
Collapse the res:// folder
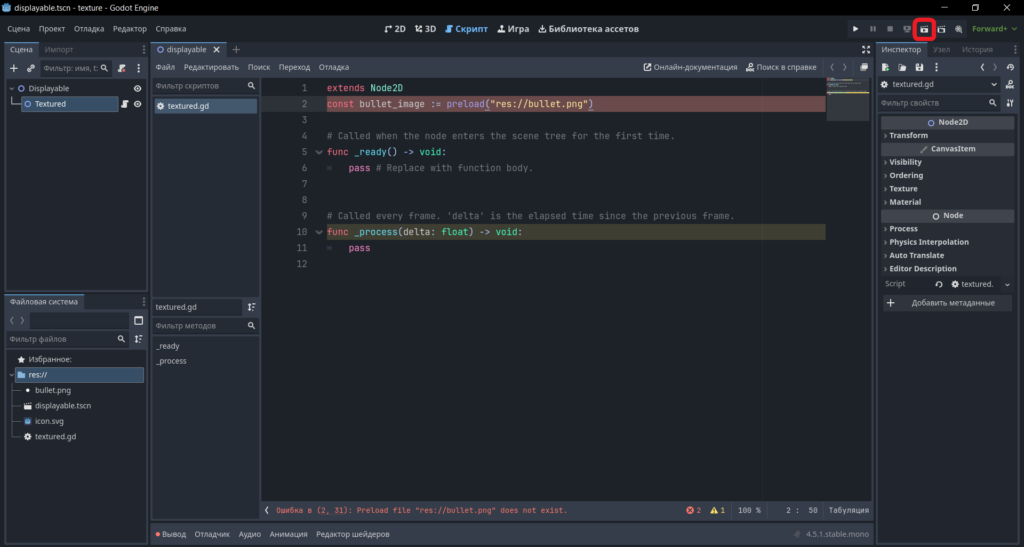tap(12, 375)
